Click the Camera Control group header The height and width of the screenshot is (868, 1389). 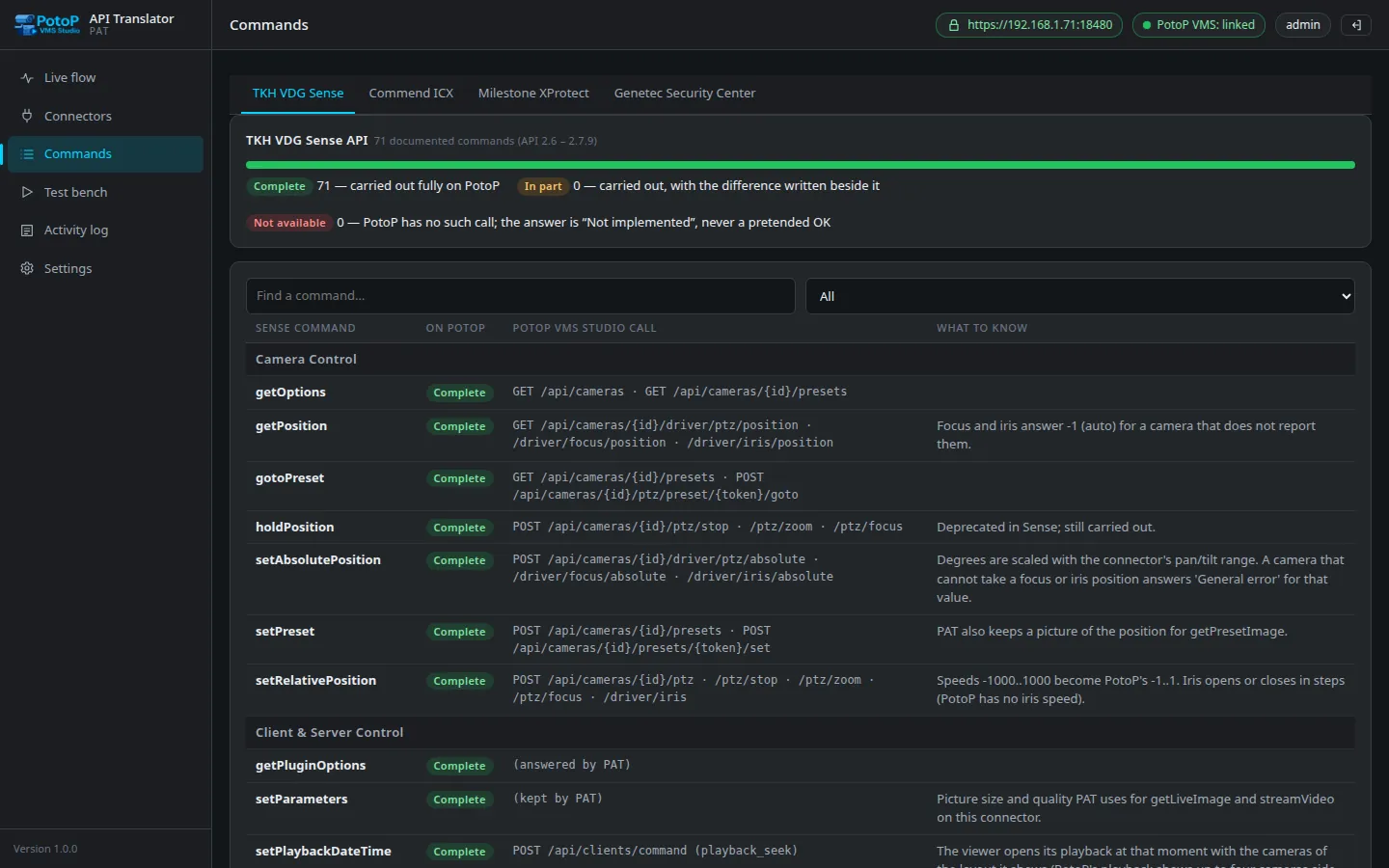tap(801, 359)
